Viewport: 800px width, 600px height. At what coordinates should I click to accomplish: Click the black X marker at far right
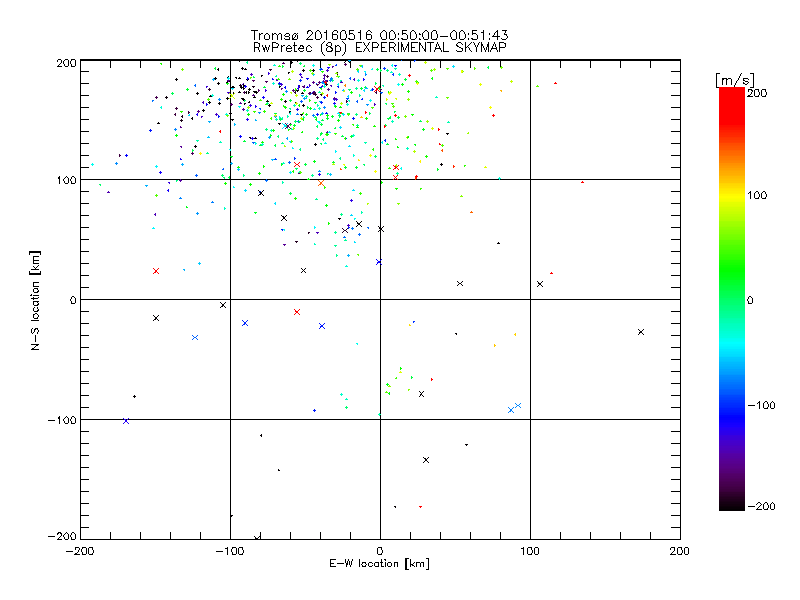(641, 332)
